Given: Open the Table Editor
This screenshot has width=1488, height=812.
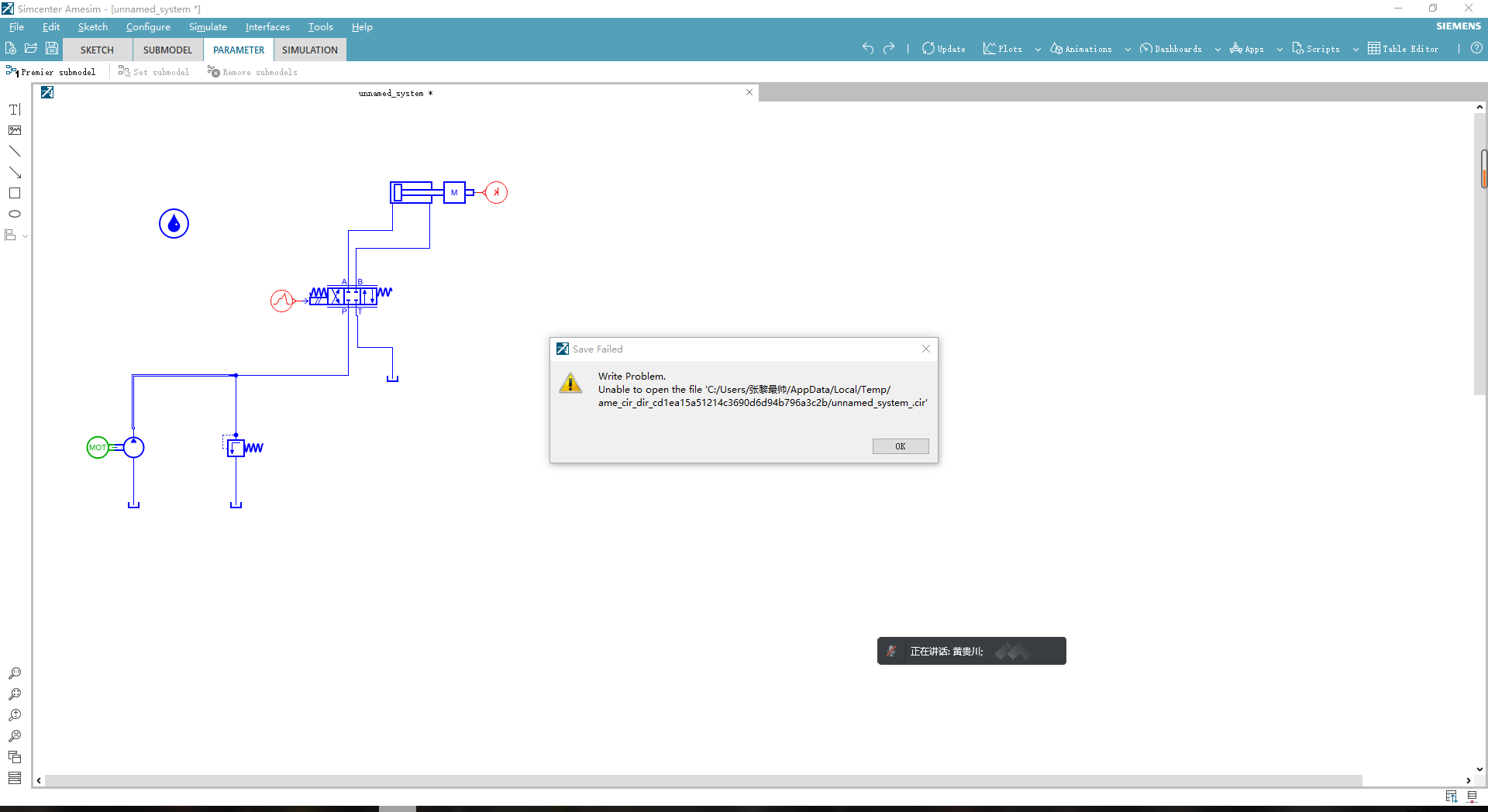Looking at the screenshot, I should click(x=1403, y=49).
